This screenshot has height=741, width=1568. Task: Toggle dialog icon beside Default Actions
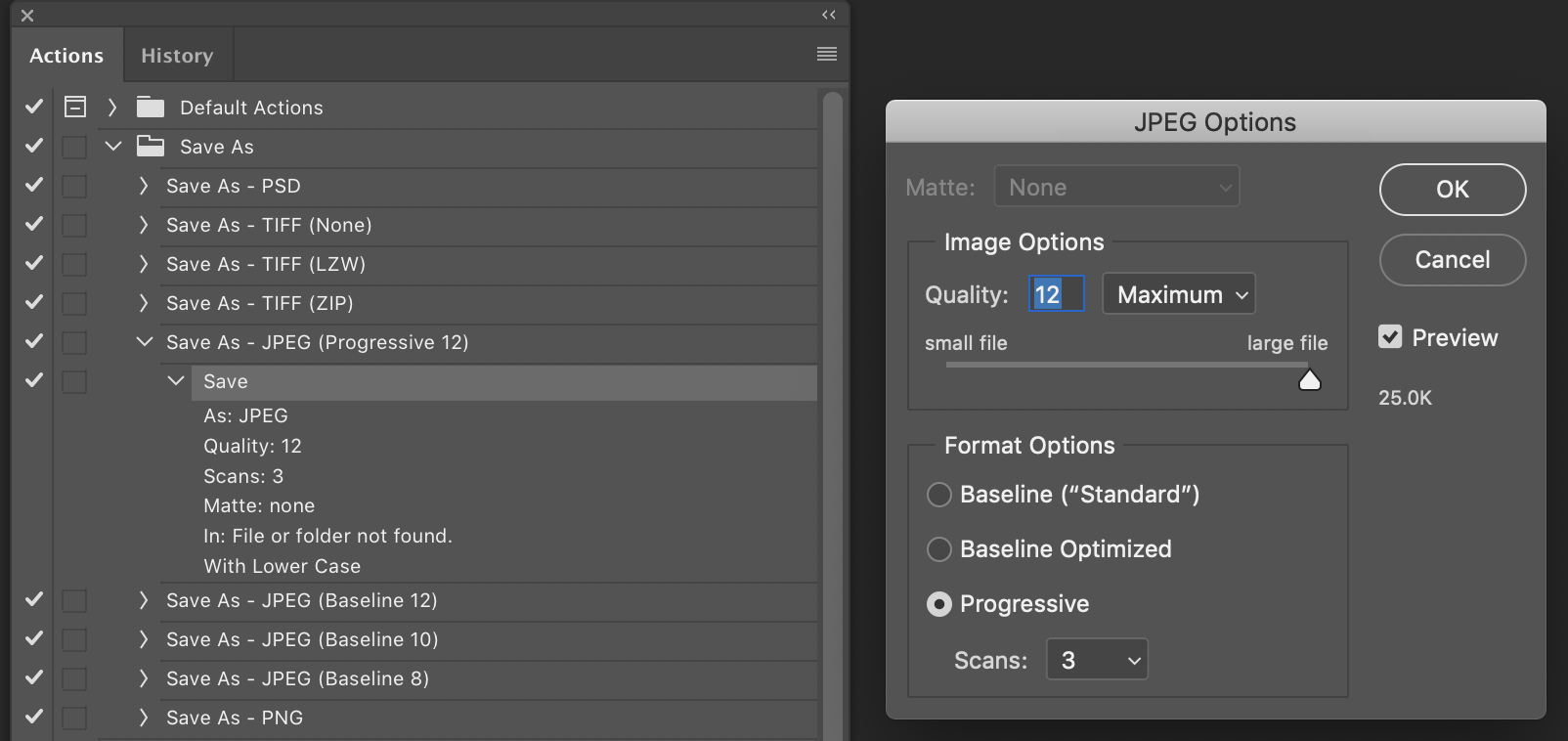(x=75, y=107)
